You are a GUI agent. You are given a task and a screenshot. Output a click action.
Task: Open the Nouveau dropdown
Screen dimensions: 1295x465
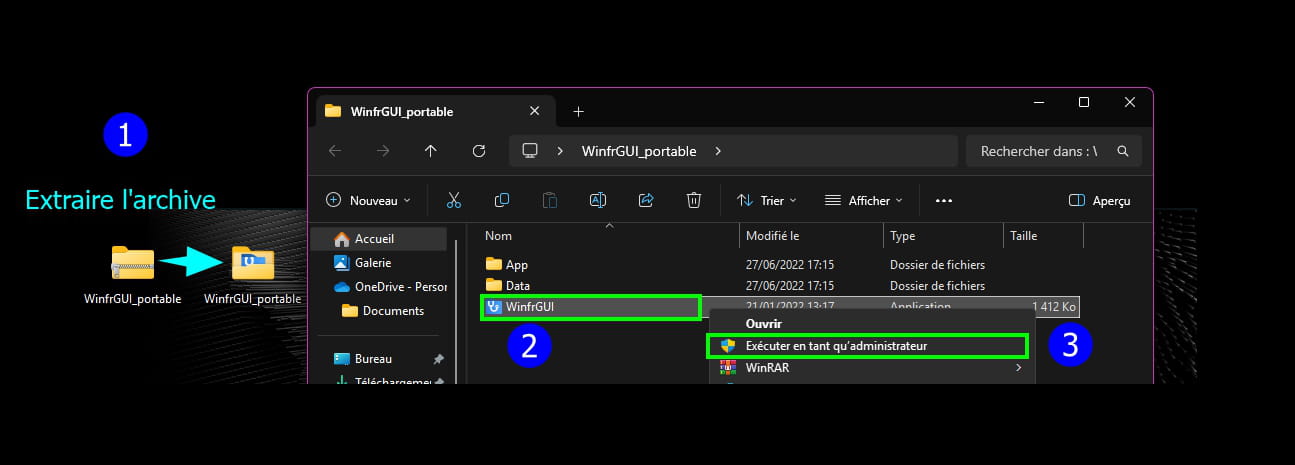(368, 200)
